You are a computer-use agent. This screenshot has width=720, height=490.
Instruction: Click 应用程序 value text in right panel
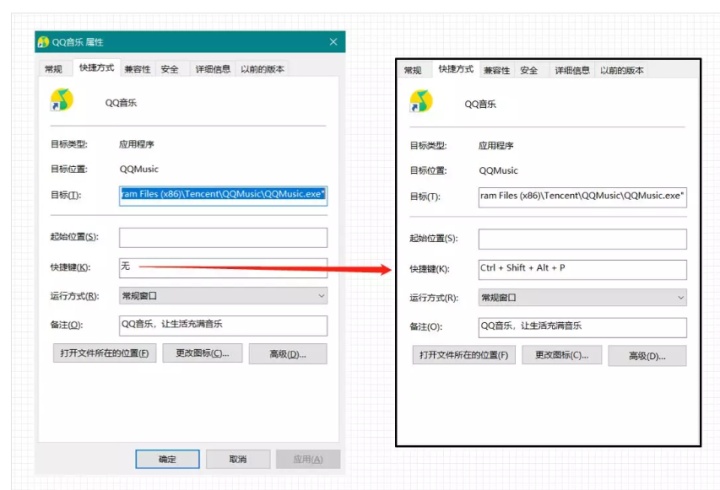tap(496, 146)
